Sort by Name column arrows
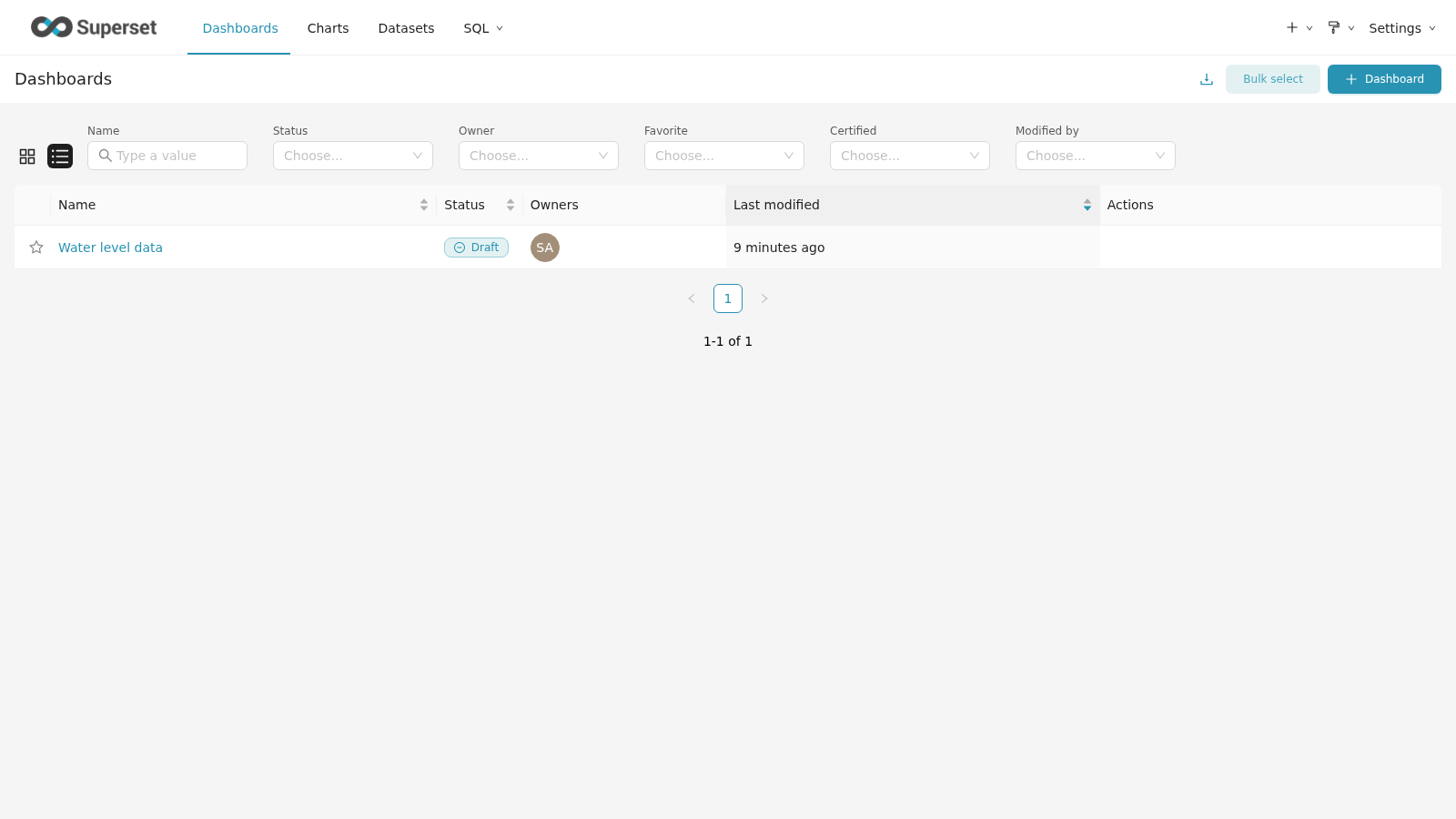The height and width of the screenshot is (819, 1456). pyautogui.click(x=424, y=205)
